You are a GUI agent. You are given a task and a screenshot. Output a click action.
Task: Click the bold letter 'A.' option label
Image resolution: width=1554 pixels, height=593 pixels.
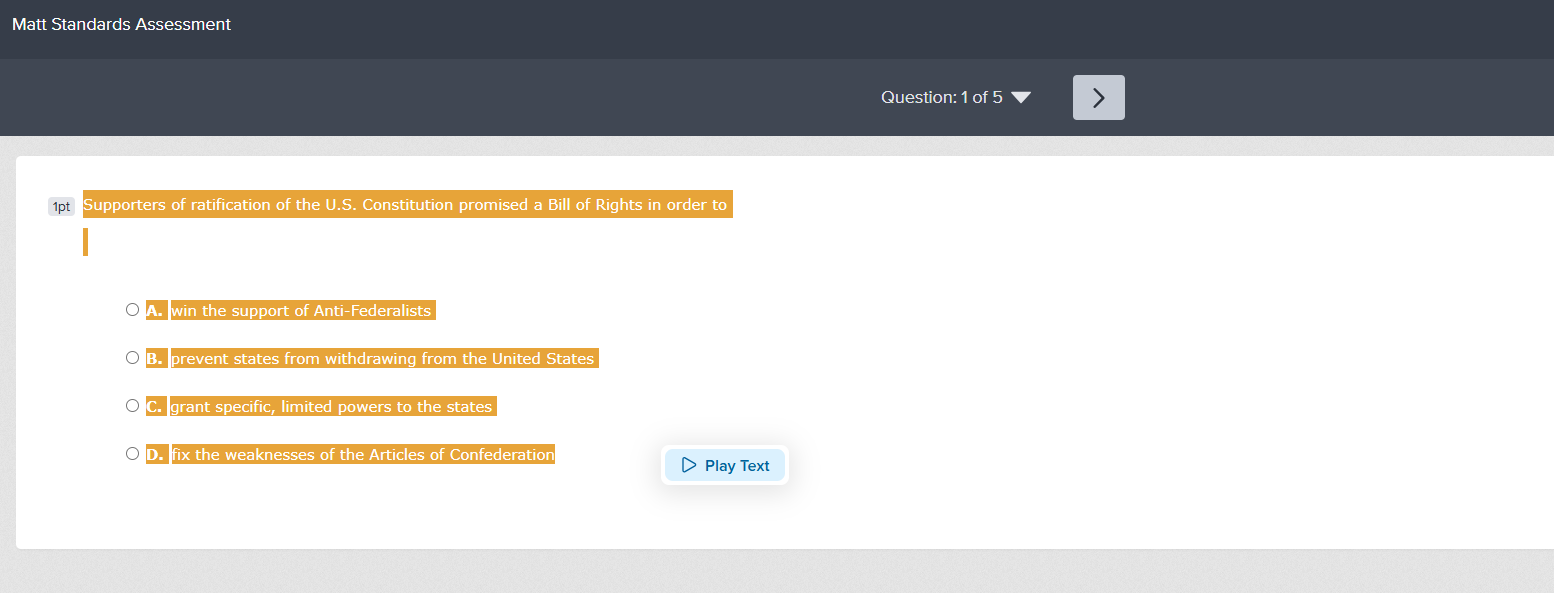coord(154,311)
